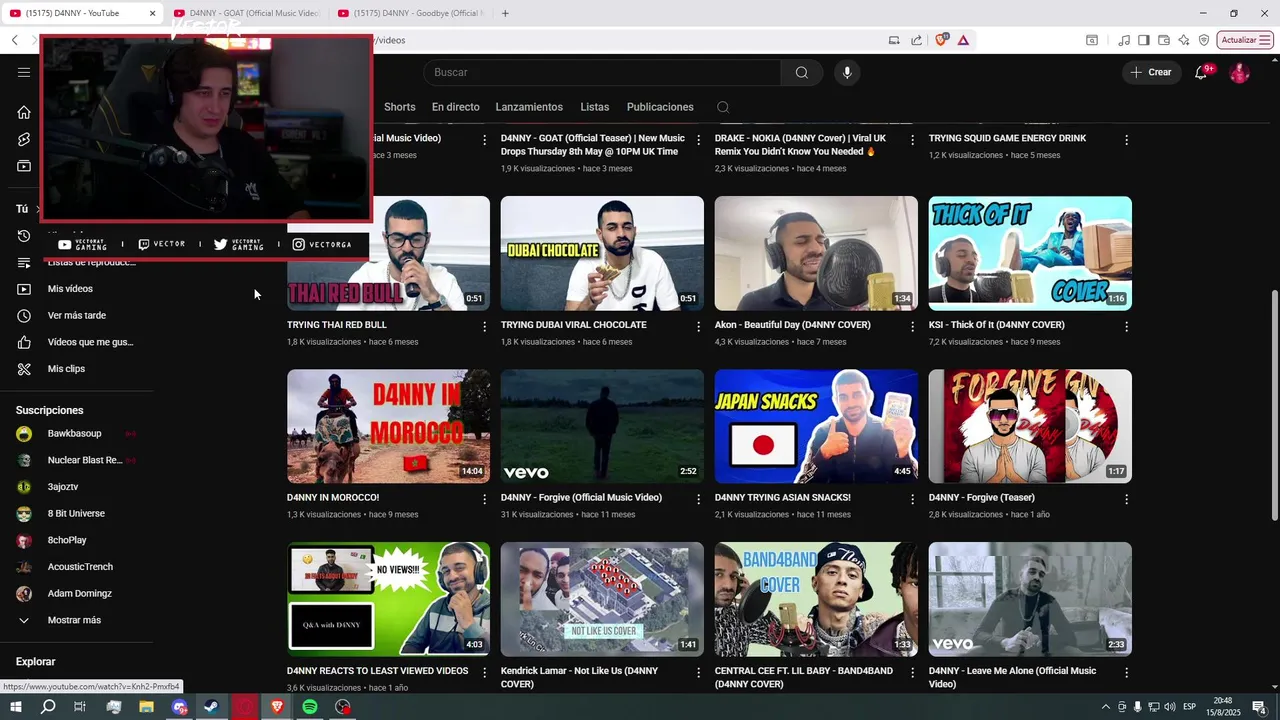The width and height of the screenshot is (1280, 720).
Task: Switch to the Listas channel tab
Action: point(594,107)
